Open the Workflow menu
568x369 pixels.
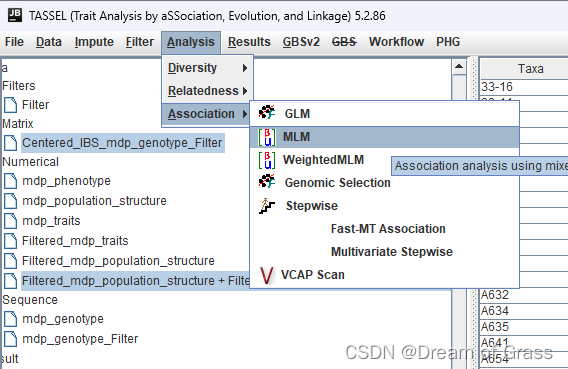[x=397, y=42]
